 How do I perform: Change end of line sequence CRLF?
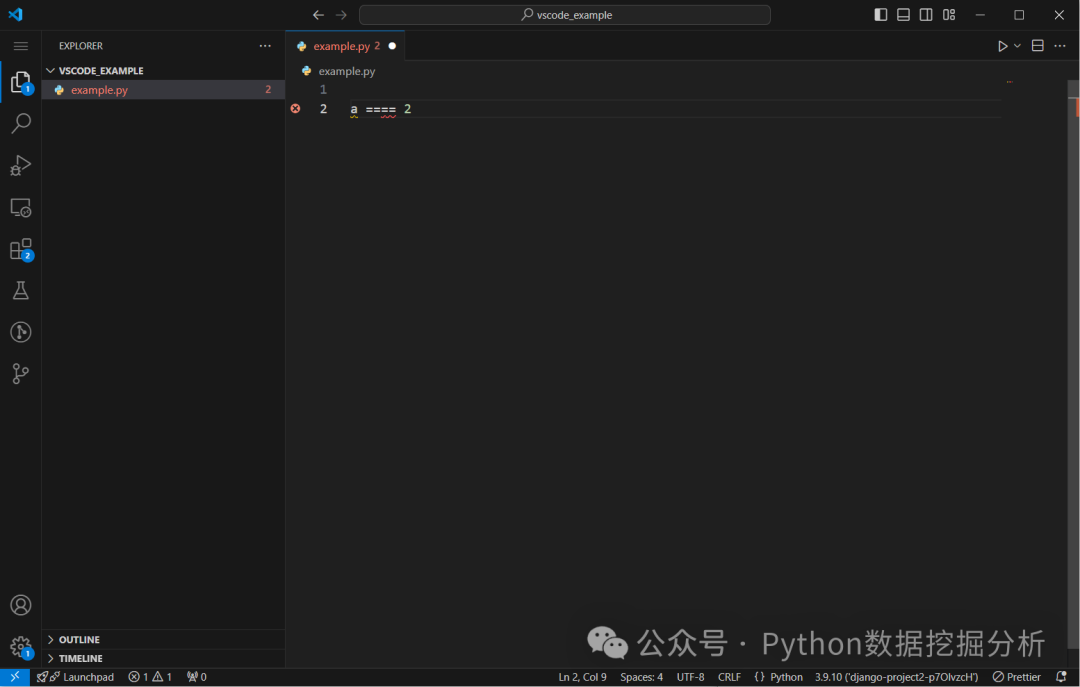pos(729,677)
